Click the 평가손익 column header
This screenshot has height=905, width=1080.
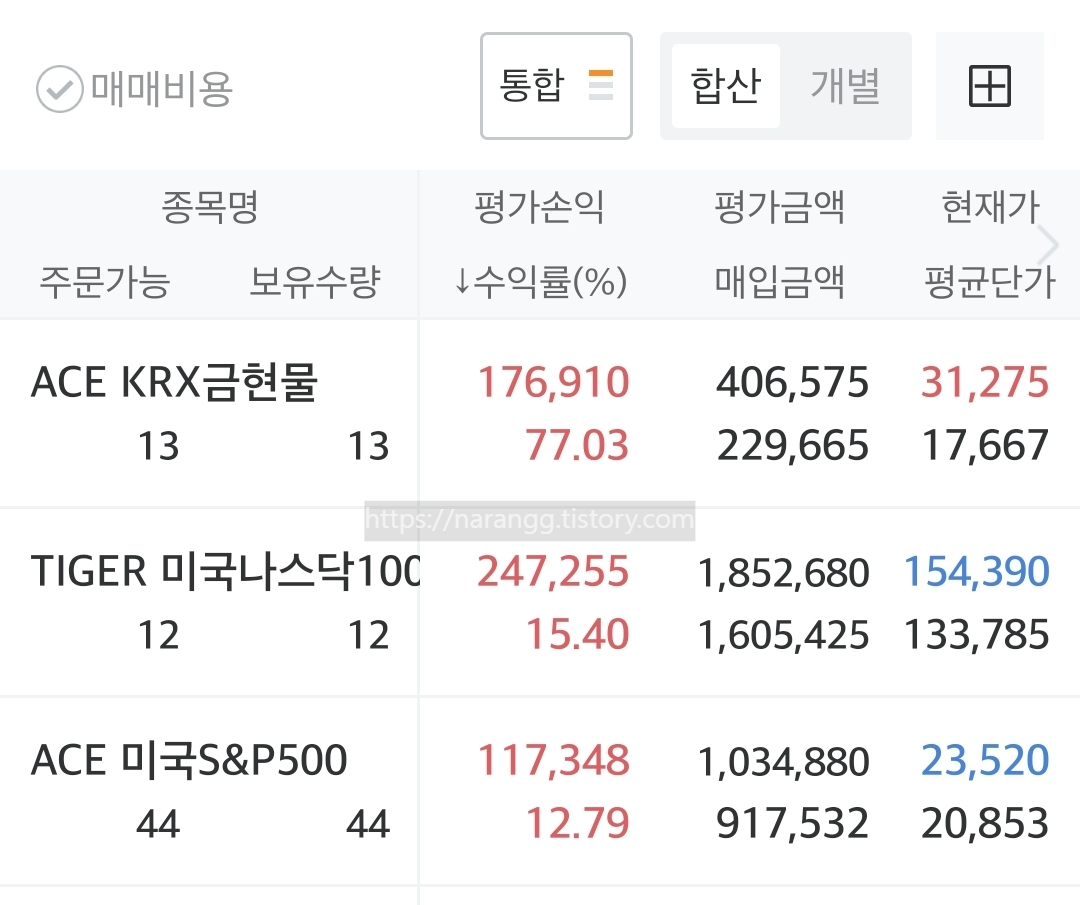coord(539,207)
